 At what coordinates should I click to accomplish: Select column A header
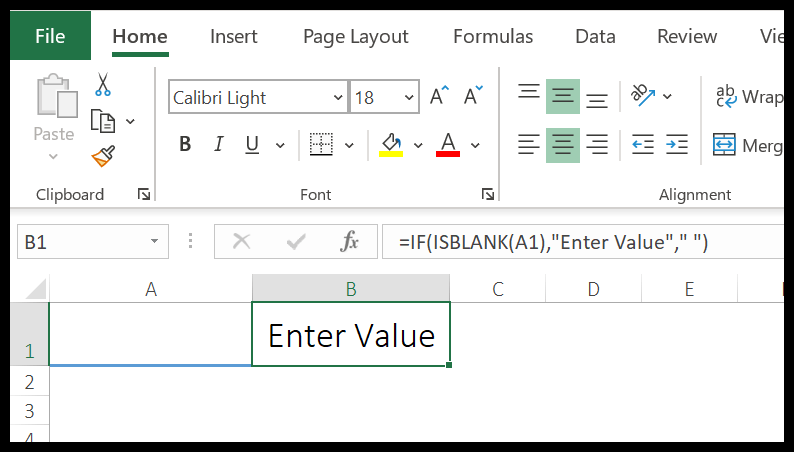(x=151, y=289)
